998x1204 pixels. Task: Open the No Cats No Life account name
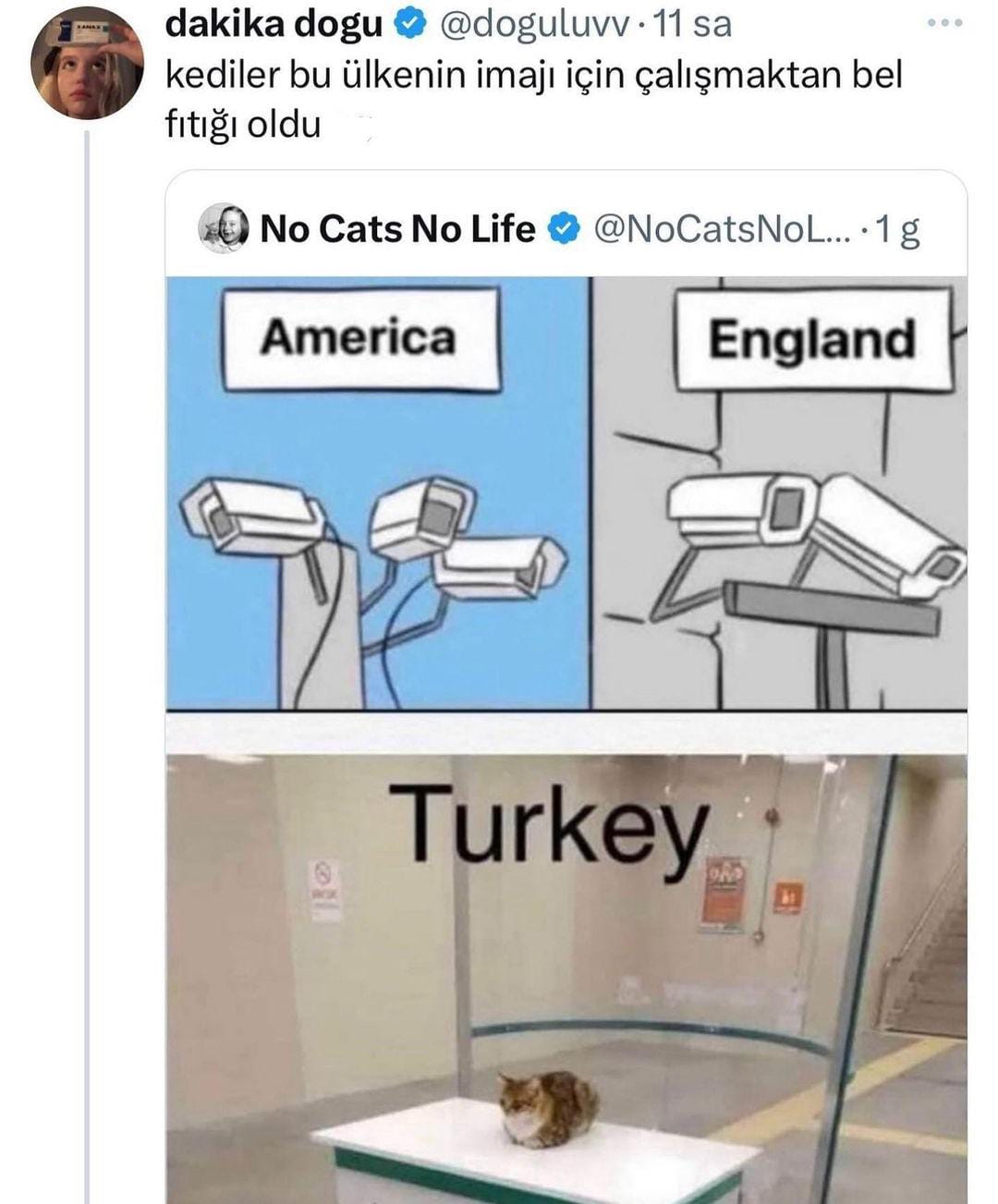397,228
